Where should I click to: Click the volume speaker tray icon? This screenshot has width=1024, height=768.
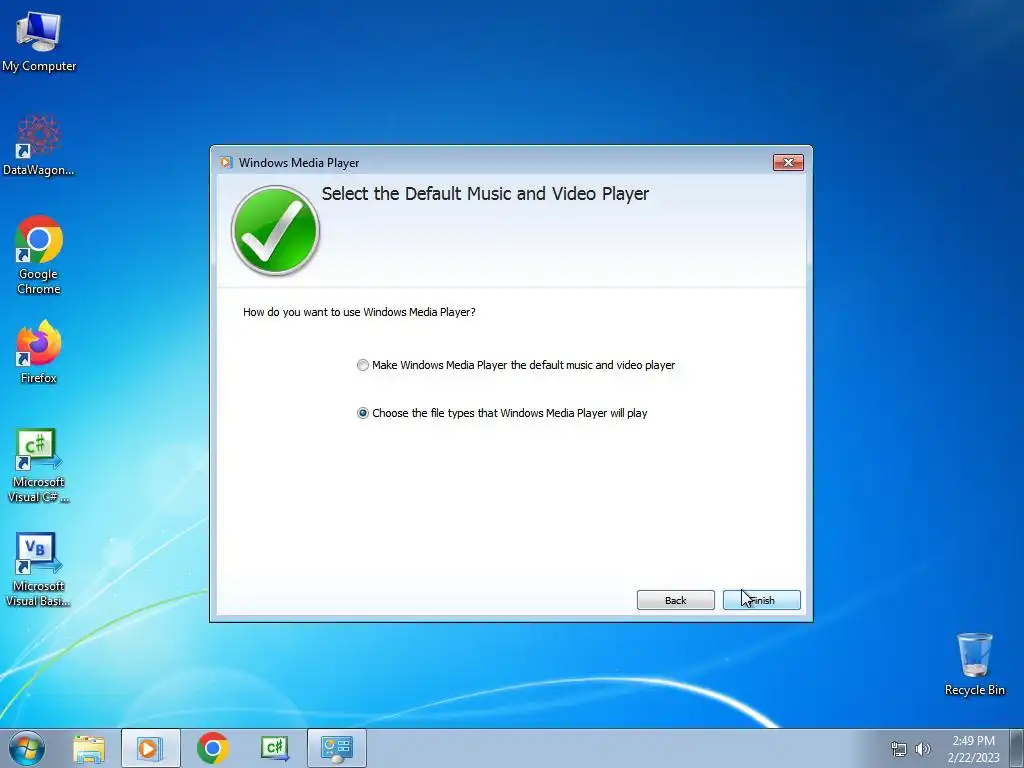tap(922, 749)
